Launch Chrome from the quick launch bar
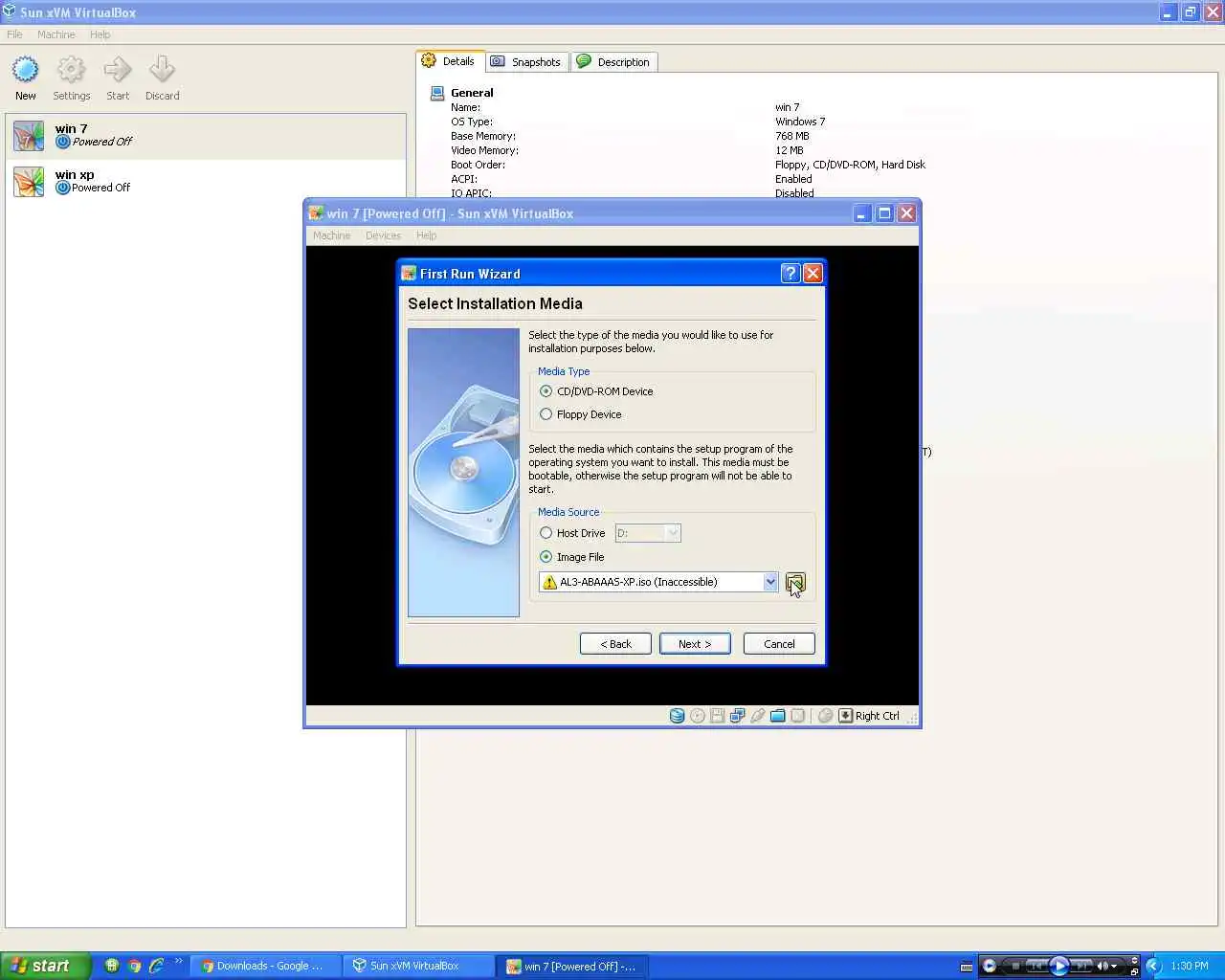Image resolution: width=1225 pixels, height=980 pixels. click(134, 966)
